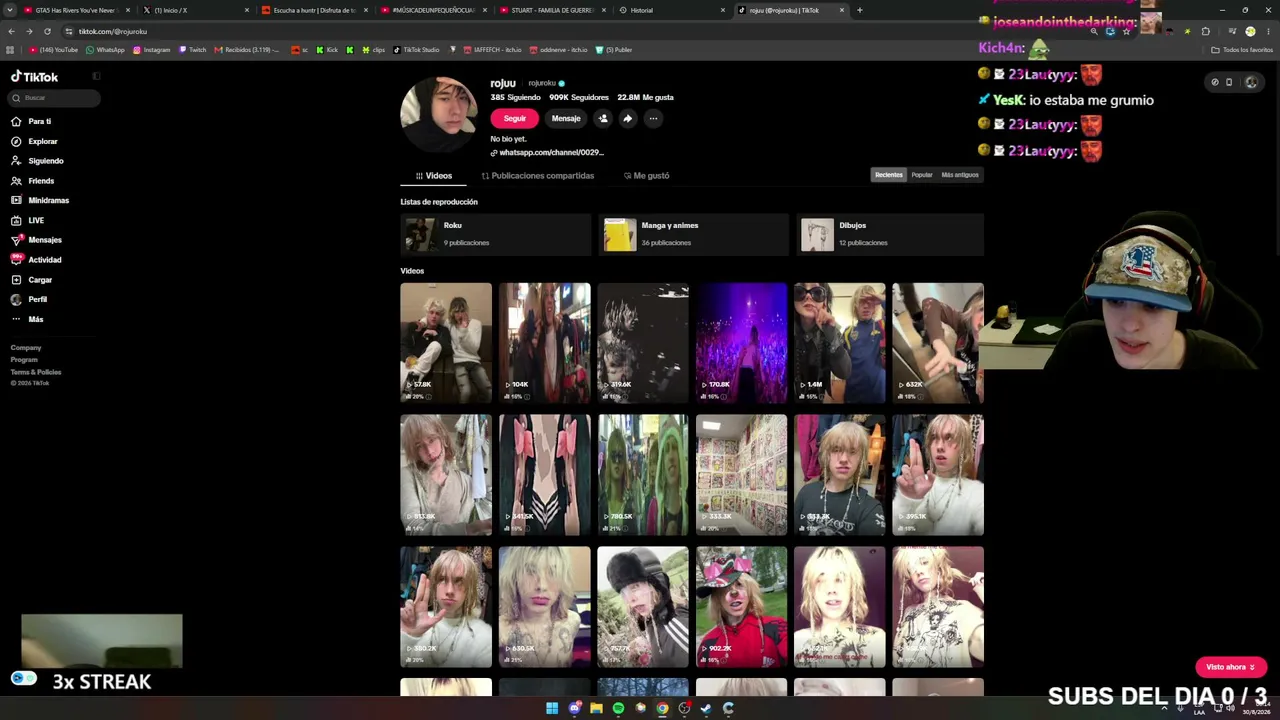The image size is (1280, 720).
Task: Open the Kick bookmark
Action: (328, 50)
